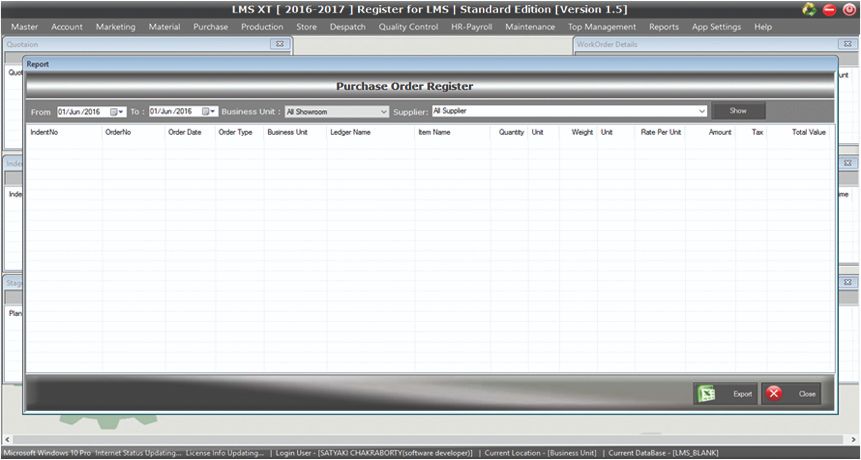The height and width of the screenshot is (460, 861).
Task: Close the WorkOrder Details window
Action: (847, 44)
